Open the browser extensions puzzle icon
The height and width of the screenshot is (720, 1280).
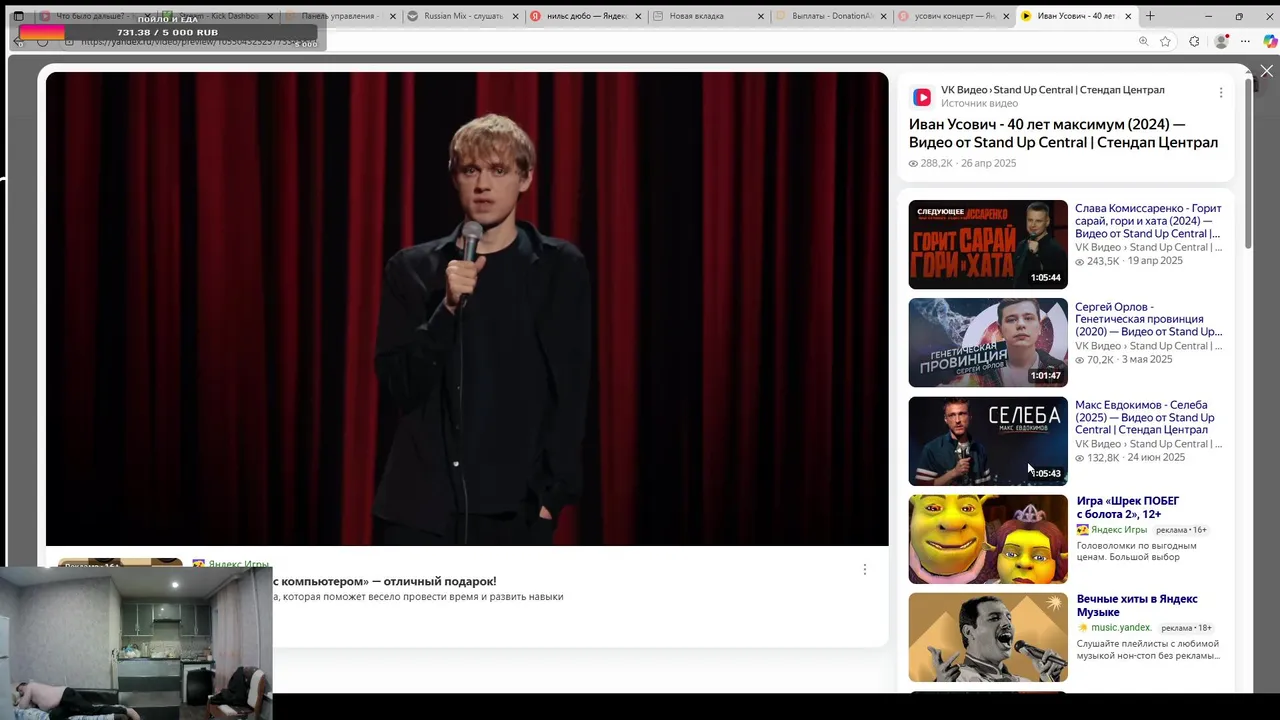point(1194,42)
